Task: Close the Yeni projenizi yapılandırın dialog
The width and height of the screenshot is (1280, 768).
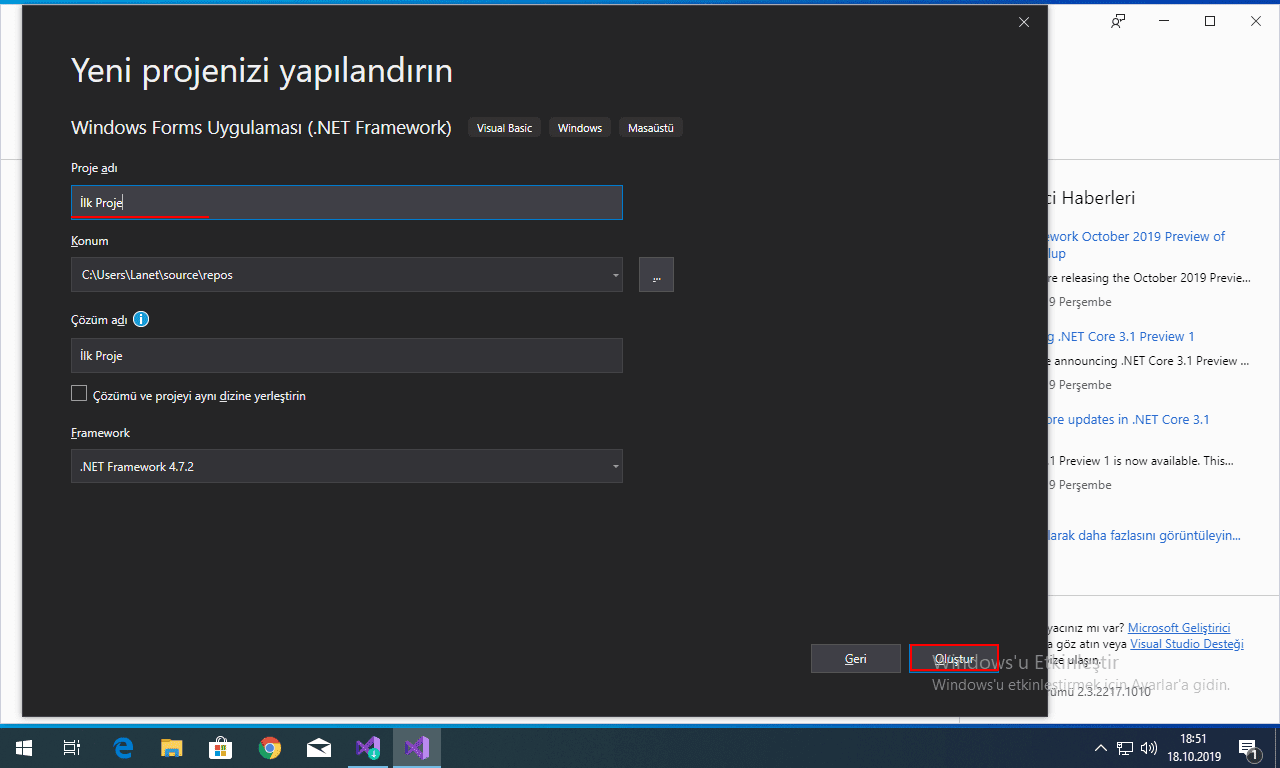Action: pyautogui.click(x=1024, y=22)
